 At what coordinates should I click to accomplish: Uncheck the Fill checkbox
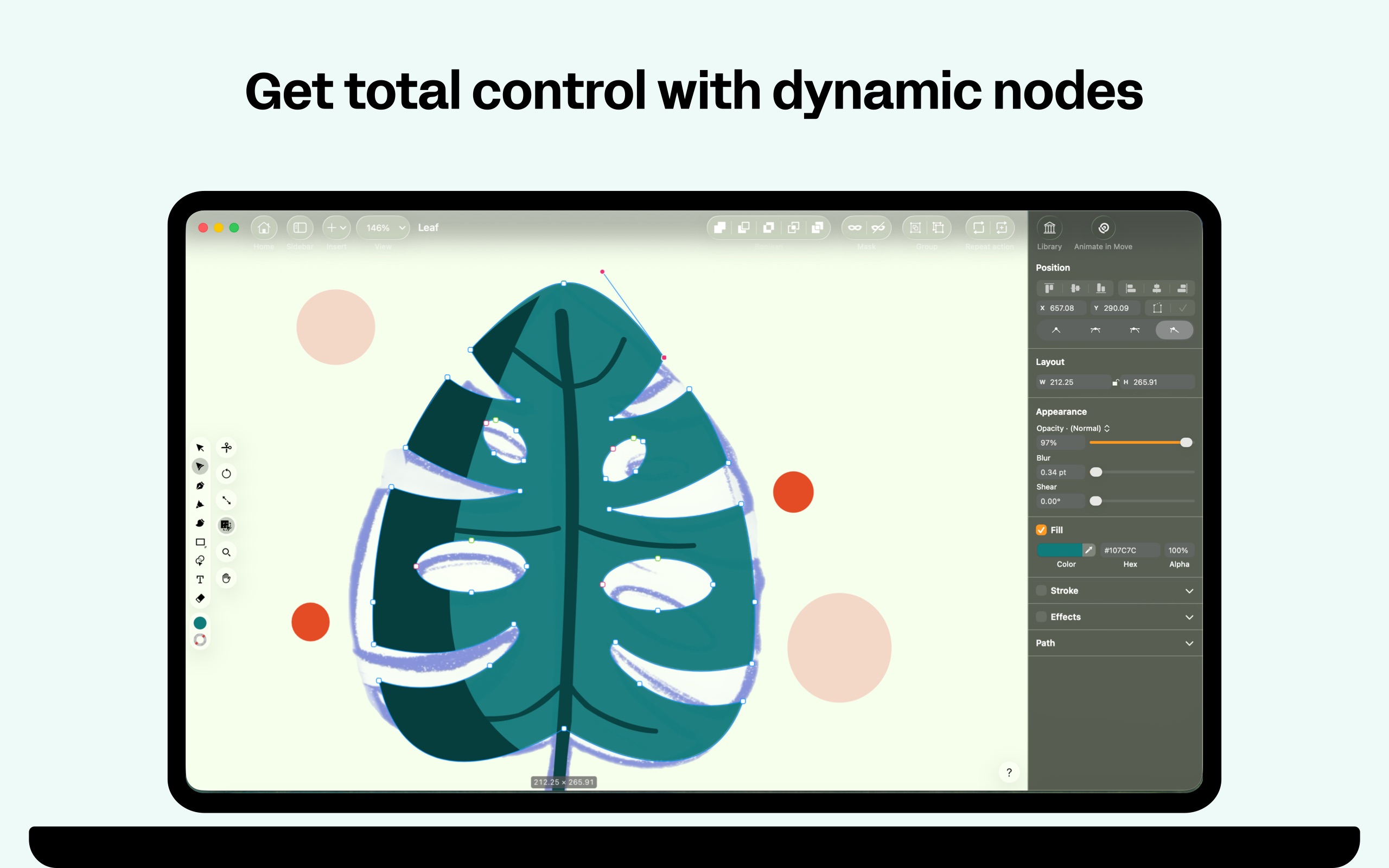pyautogui.click(x=1041, y=530)
